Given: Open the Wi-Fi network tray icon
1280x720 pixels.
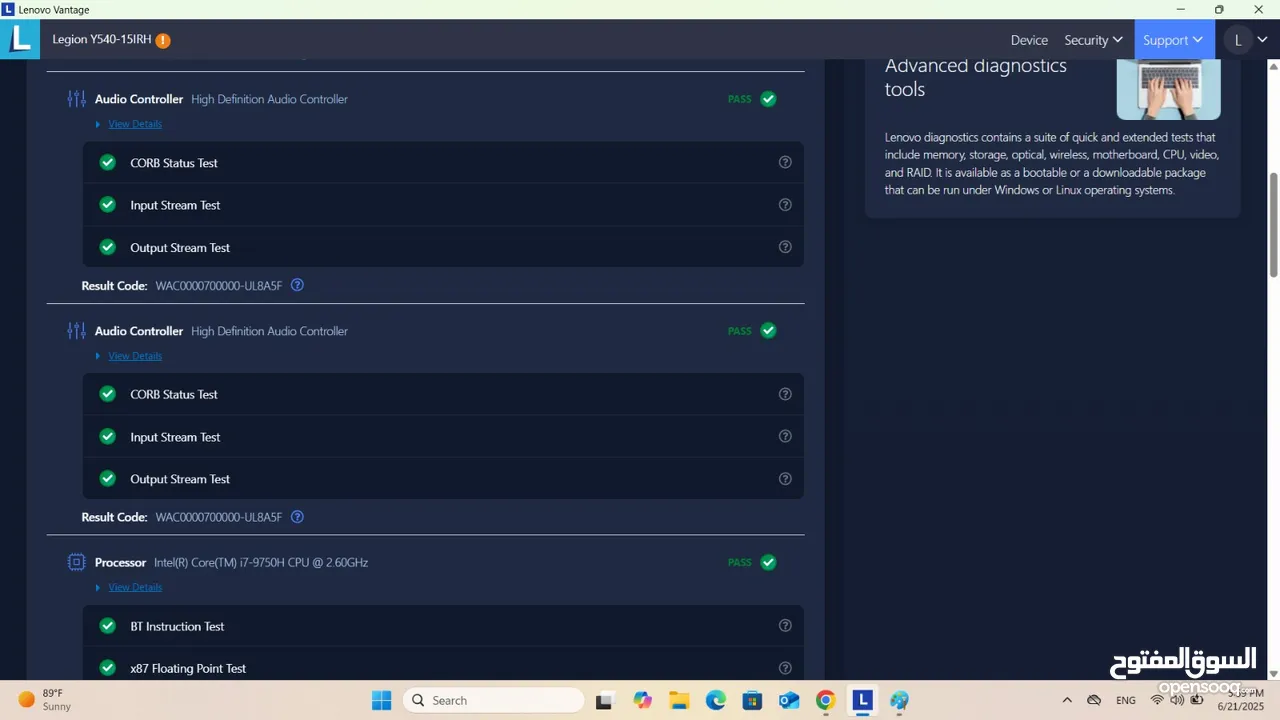Looking at the screenshot, I should pos(1157,700).
